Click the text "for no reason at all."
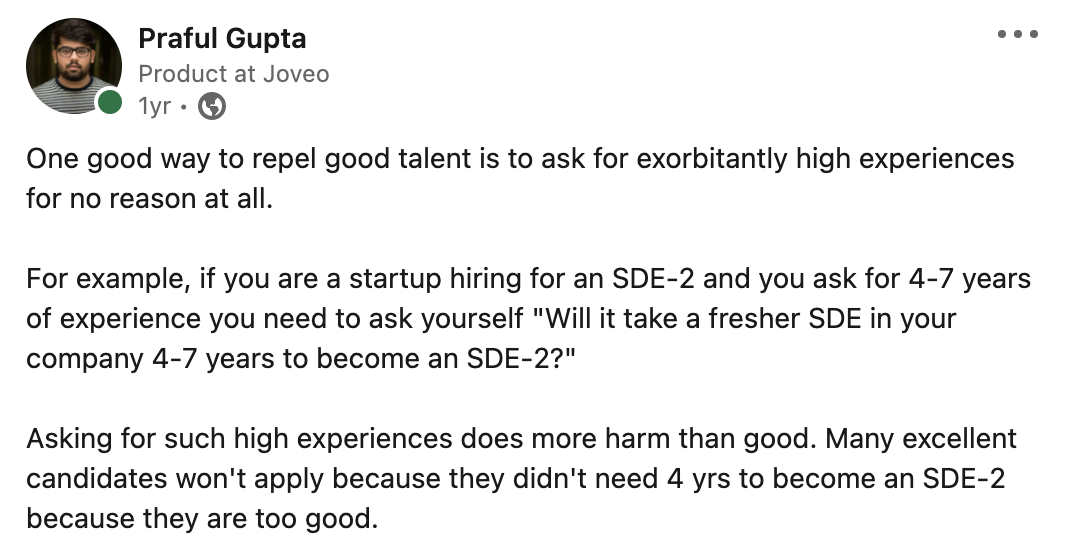 [149, 198]
